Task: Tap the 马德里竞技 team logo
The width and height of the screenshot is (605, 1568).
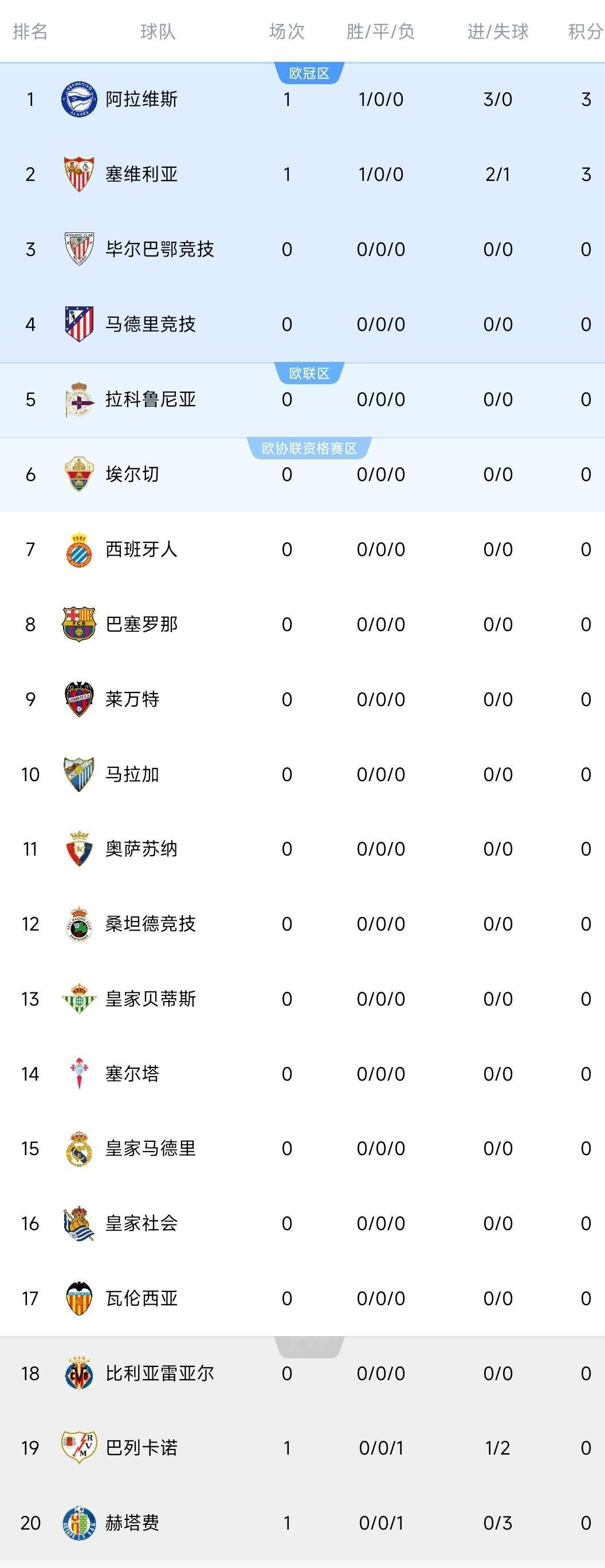Action: pyautogui.click(x=79, y=324)
